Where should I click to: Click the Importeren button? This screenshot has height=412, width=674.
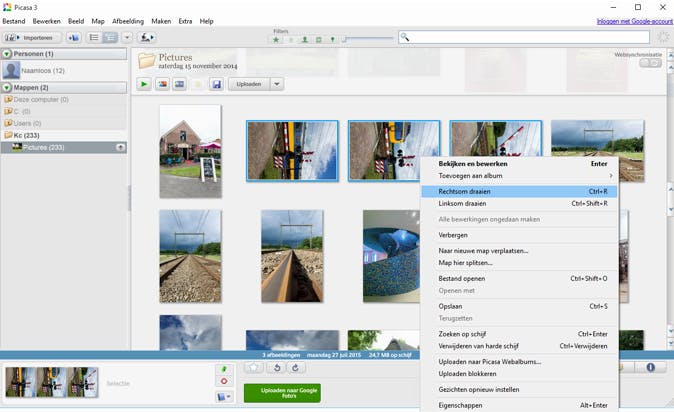32,38
